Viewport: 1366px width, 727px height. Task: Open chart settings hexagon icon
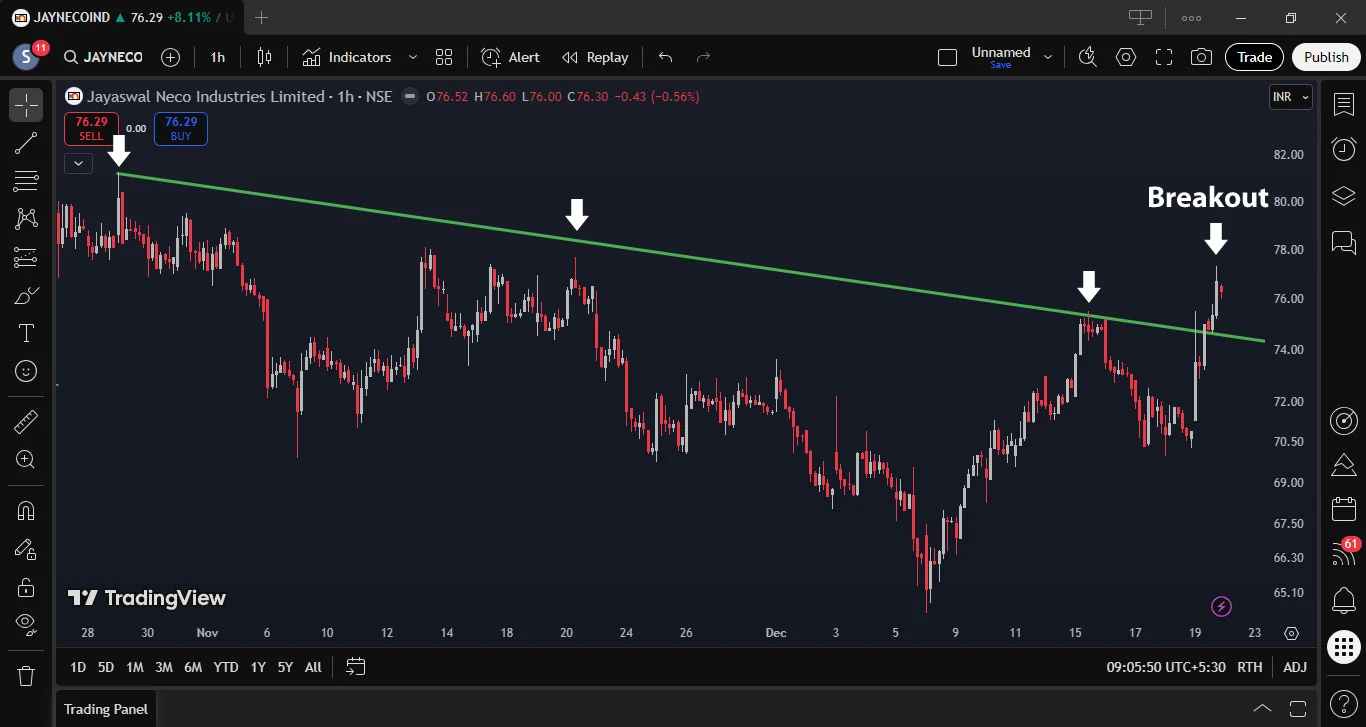pos(1126,57)
